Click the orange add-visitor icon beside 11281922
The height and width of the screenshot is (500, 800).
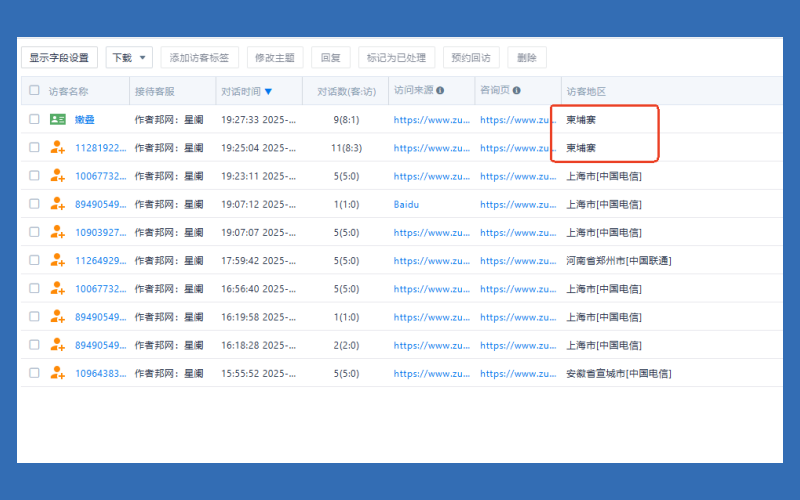tap(57, 147)
